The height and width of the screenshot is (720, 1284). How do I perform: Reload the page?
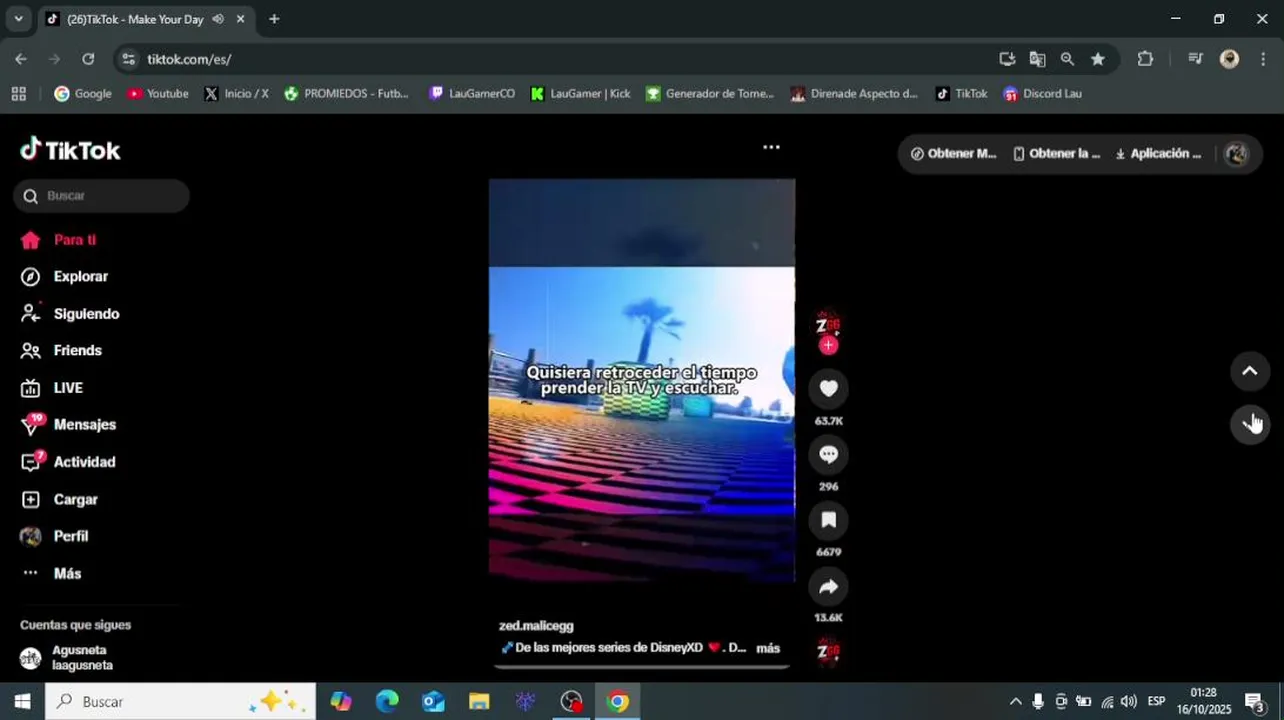tap(88, 59)
